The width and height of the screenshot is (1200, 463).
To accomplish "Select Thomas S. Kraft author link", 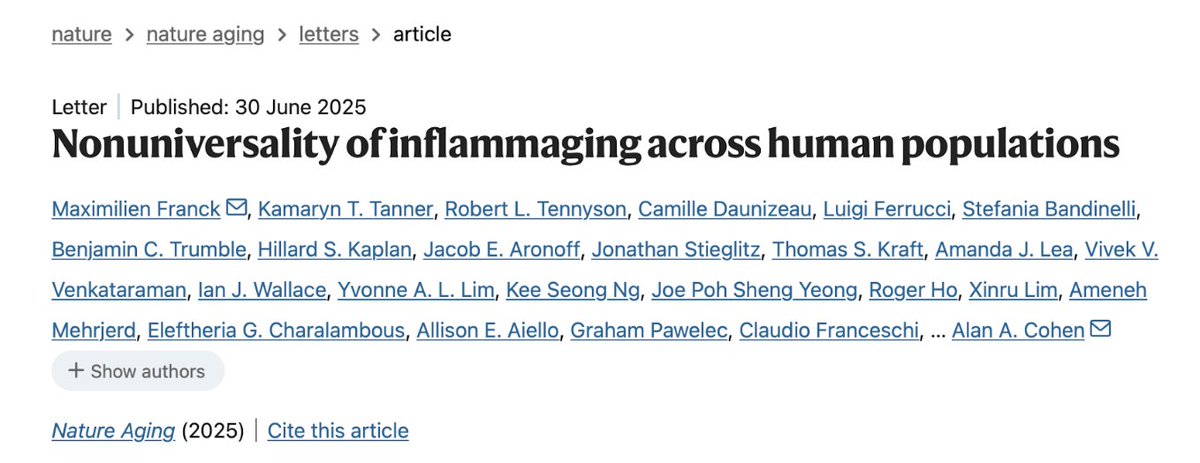I will (848, 250).
